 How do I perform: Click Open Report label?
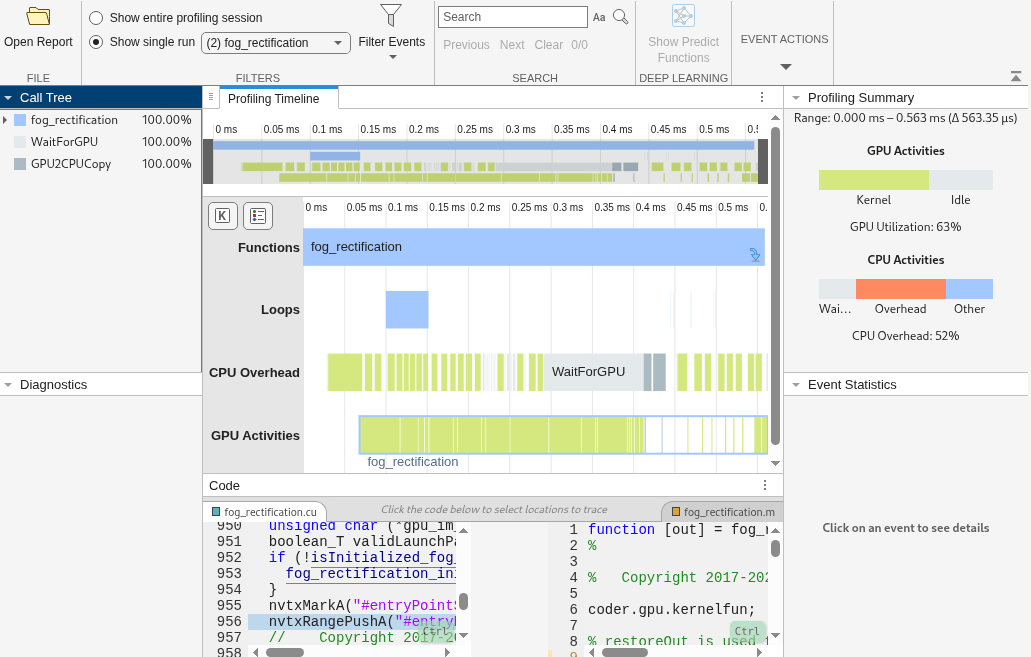click(38, 41)
